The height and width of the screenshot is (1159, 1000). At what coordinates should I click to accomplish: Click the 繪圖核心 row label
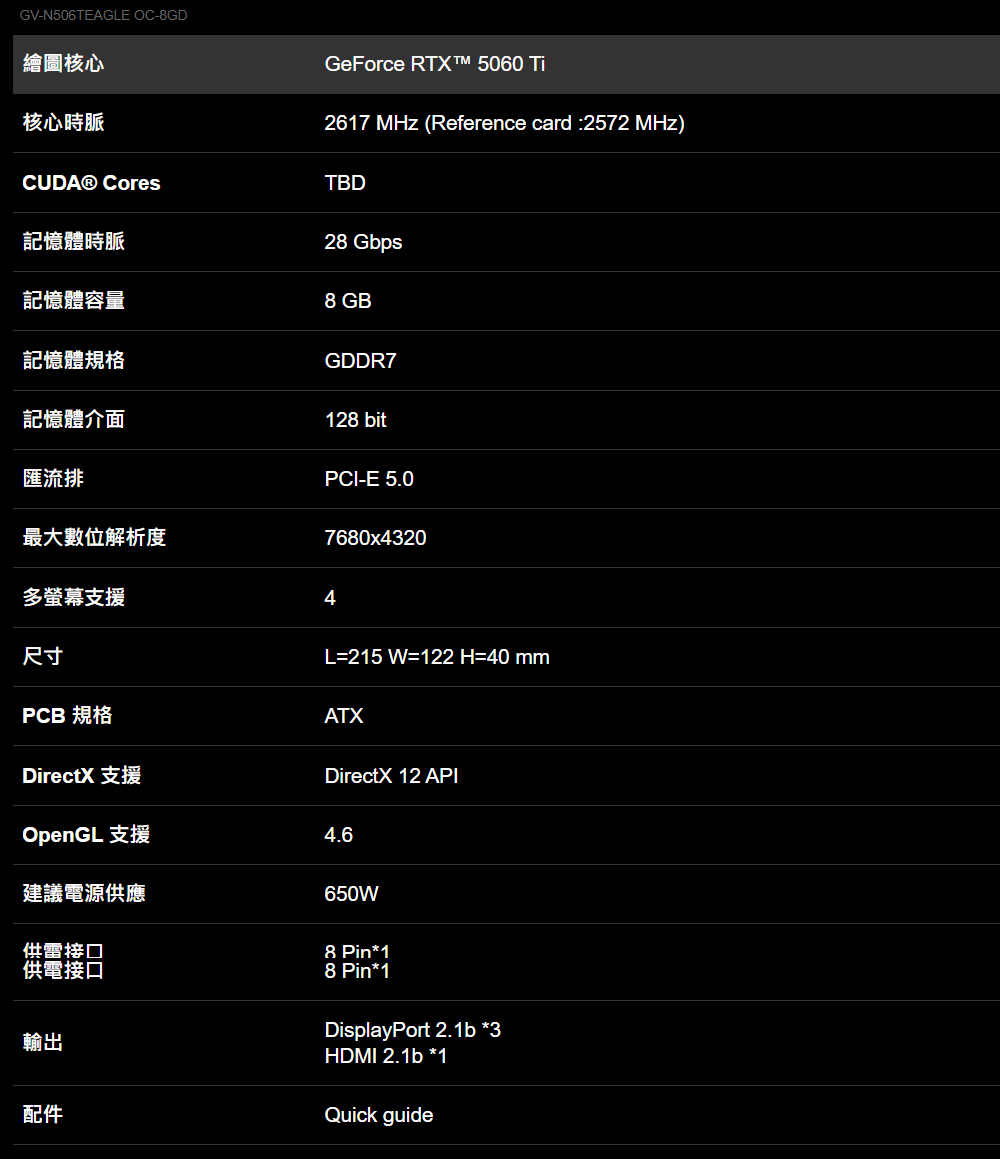(x=64, y=64)
